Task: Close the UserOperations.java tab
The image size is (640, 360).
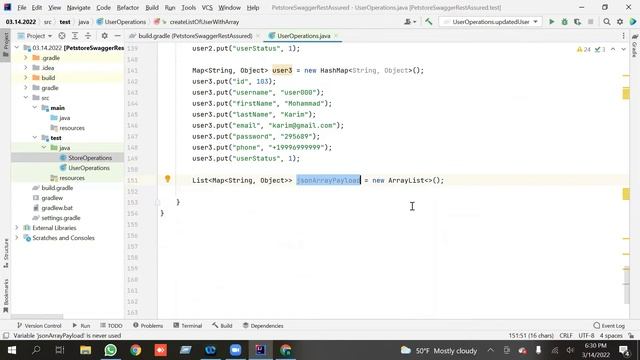Action: click(x=336, y=36)
